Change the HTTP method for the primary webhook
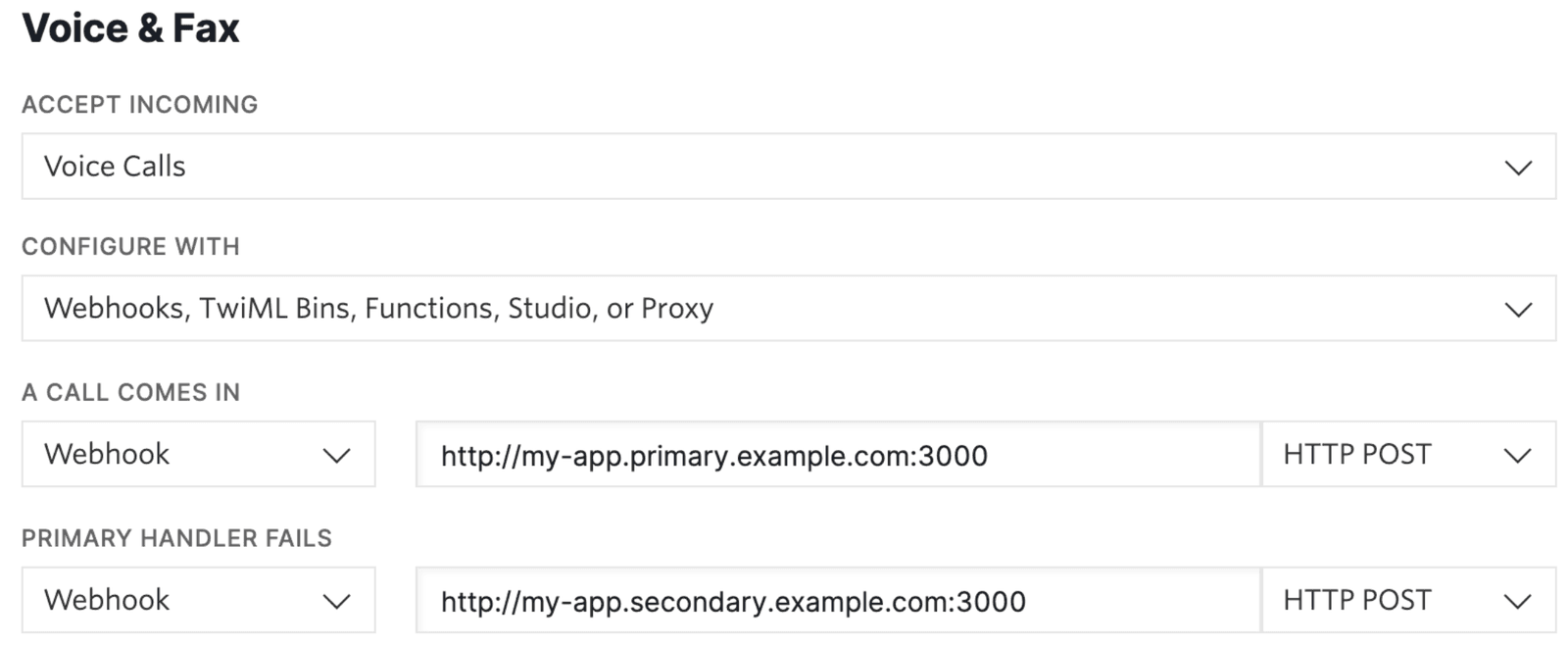 pyautogui.click(x=1409, y=454)
